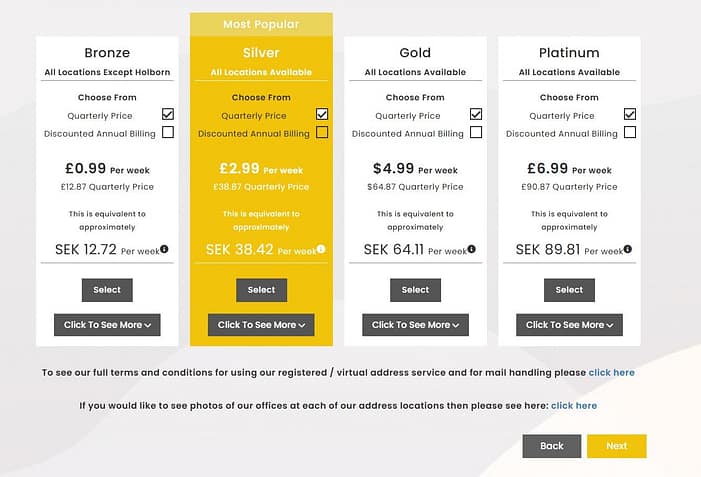
Task: Expand Platinum plan Click To See More
Action: pos(569,325)
